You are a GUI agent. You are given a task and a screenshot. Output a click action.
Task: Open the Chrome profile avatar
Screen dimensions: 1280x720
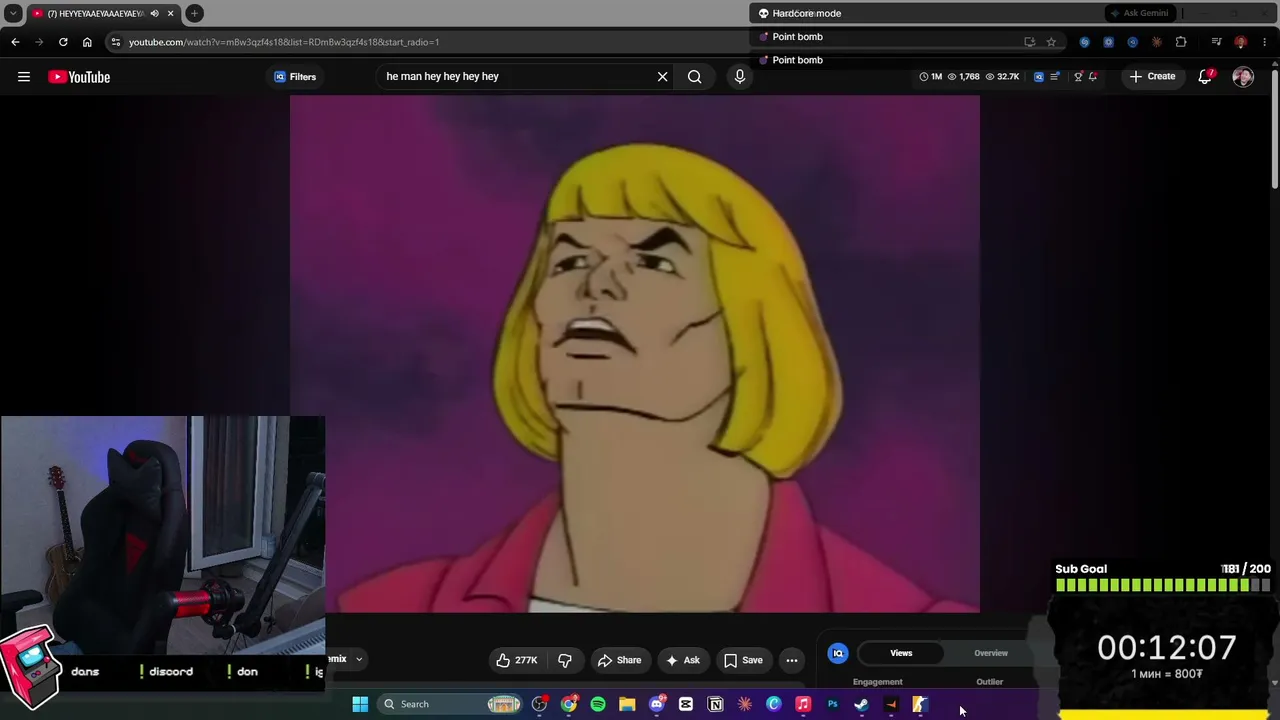click(x=1241, y=42)
